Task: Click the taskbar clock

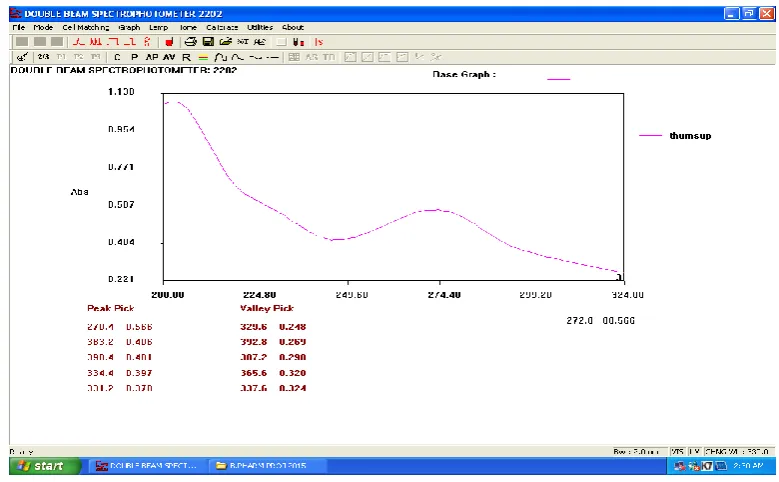Action: click(748, 466)
